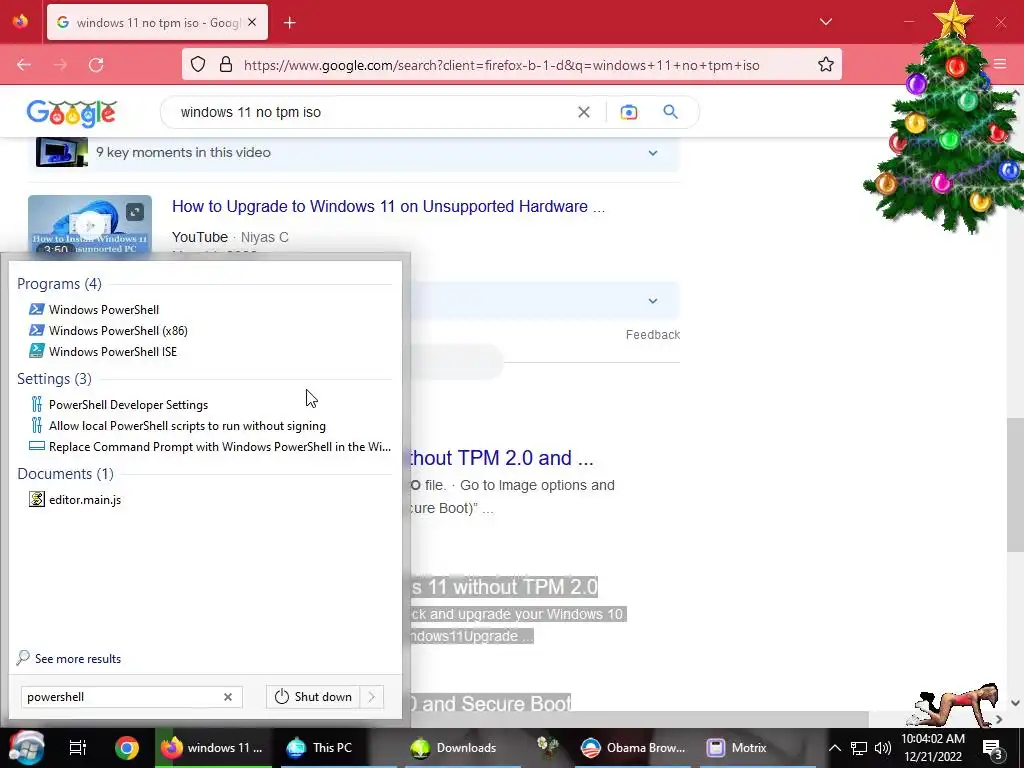Bookmark this page with star icon
Viewport: 1024px width, 768px height.
pyautogui.click(x=825, y=65)
